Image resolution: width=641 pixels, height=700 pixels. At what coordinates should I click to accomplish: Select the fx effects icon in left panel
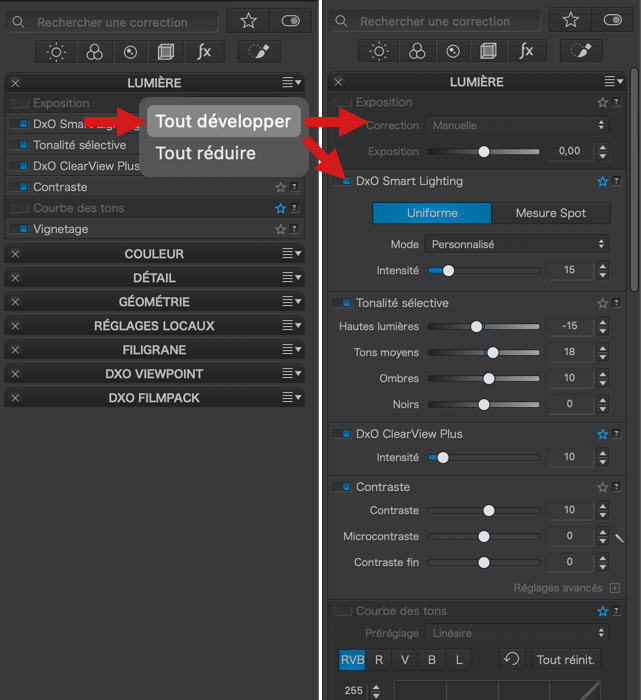click(204, 52)
